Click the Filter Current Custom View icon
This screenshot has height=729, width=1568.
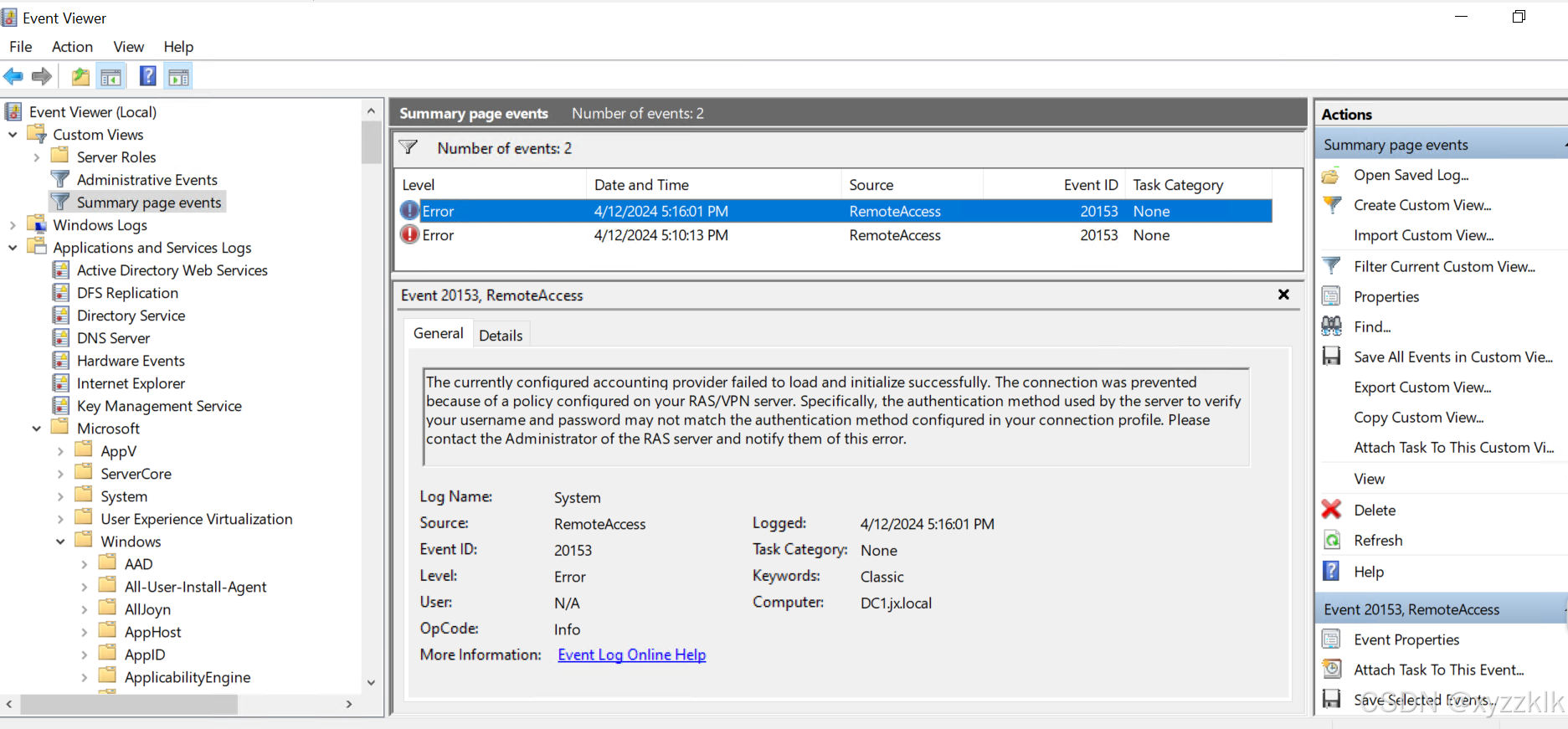(1331, 266)
